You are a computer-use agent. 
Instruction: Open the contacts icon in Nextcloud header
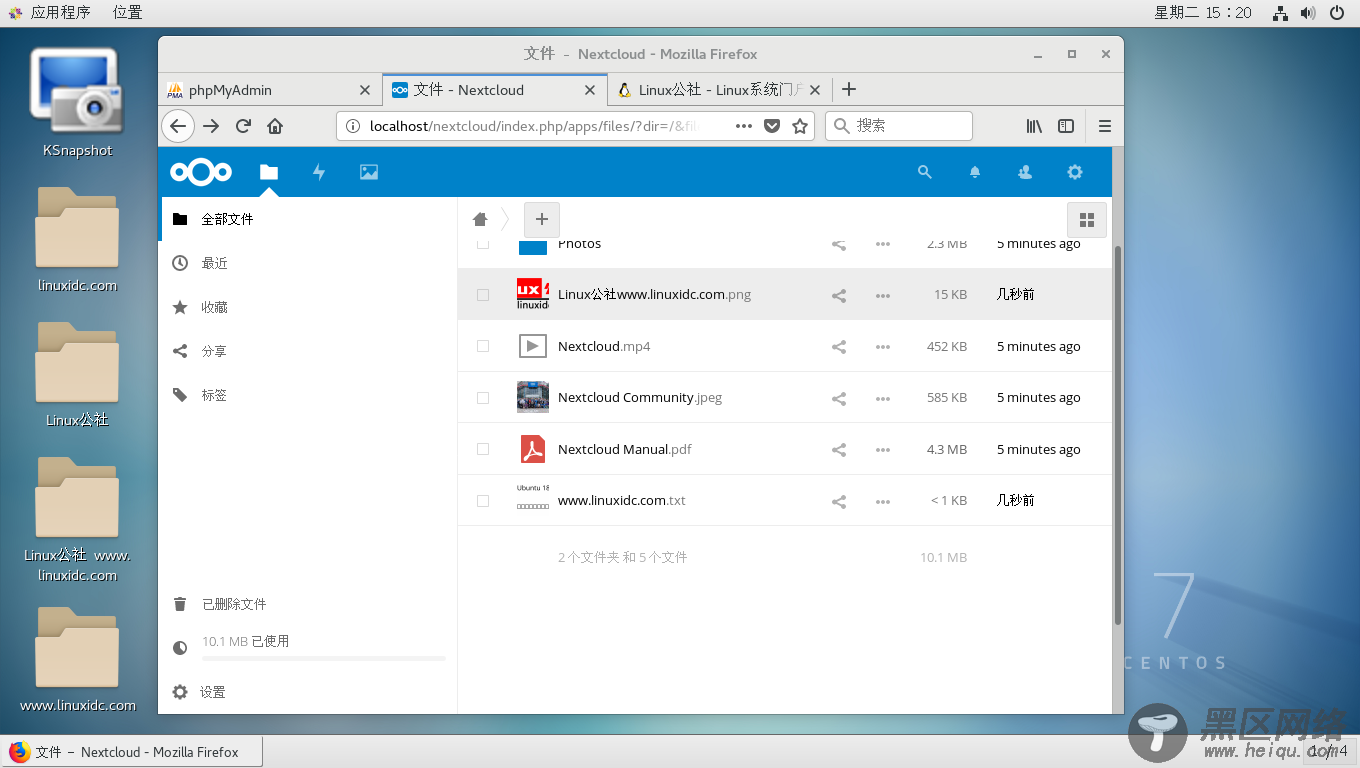pos(1024,172)
